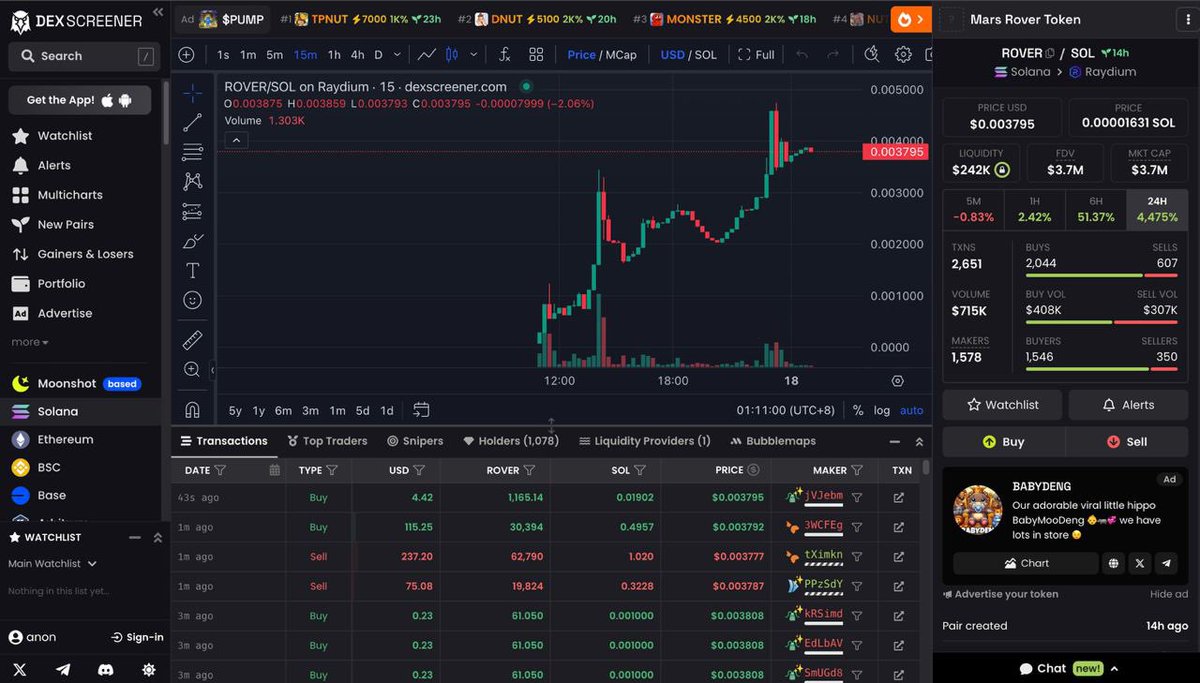This screenshot has width=1200, height=683.
Task: Open the chart layout grid icon
Action: (537, 55)
